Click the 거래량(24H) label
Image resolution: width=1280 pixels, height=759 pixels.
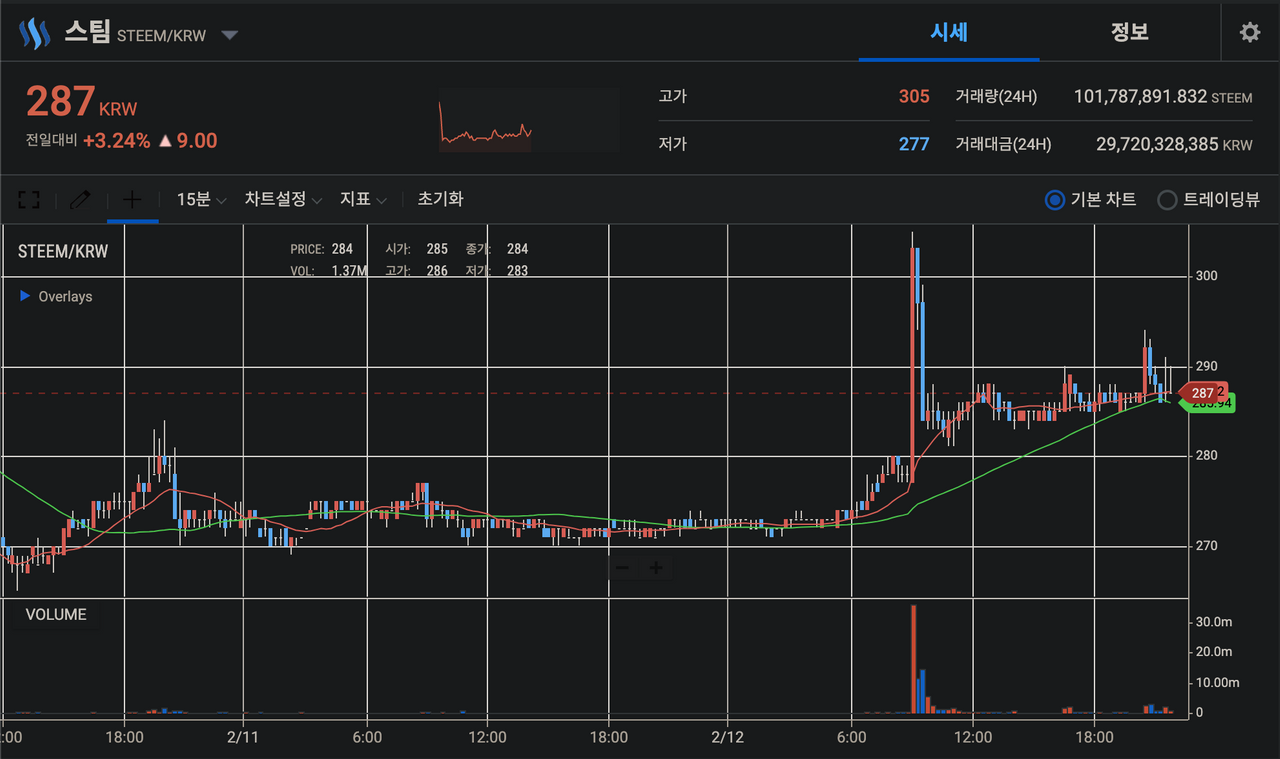(996, 97)
